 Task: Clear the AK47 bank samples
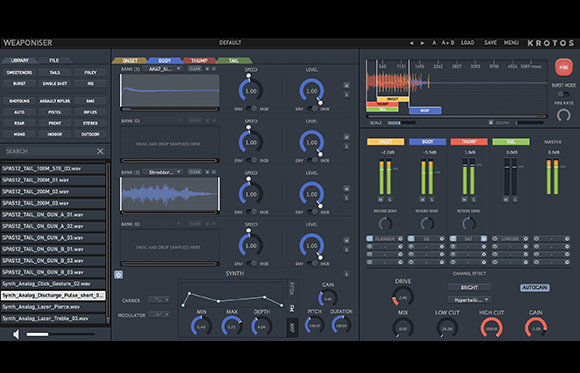(x=195, y=69)
